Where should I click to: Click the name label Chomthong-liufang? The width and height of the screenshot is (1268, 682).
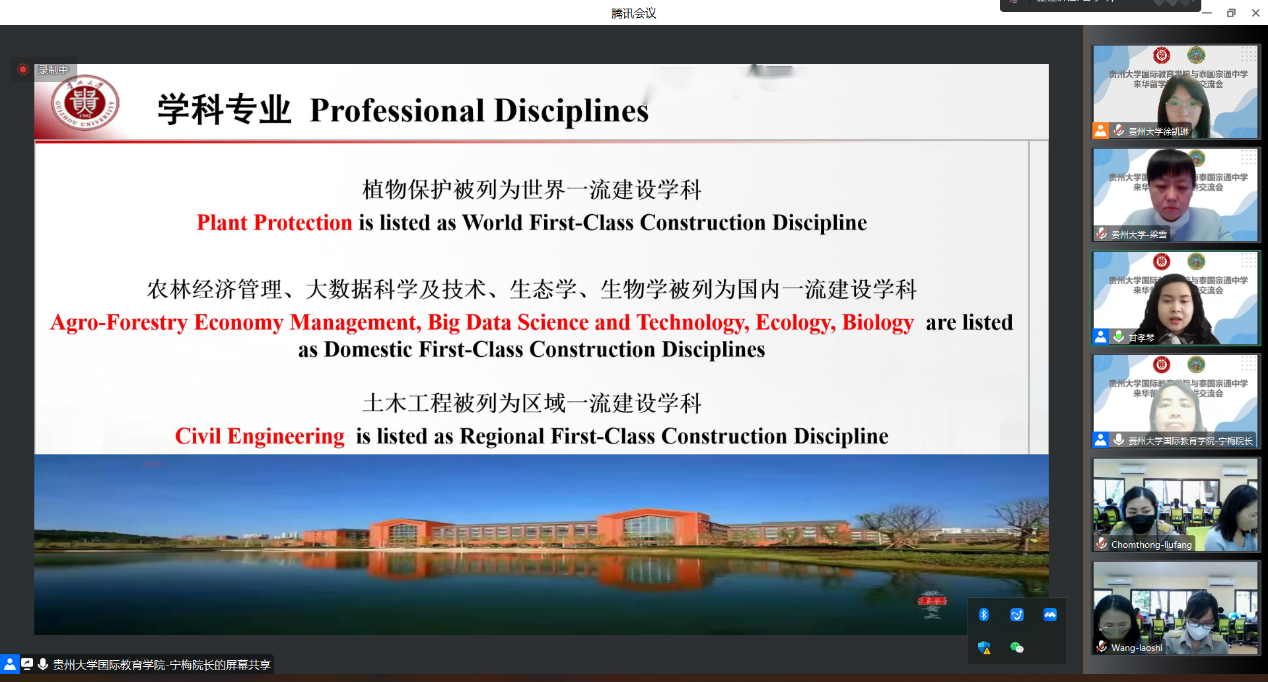[1151, 544]
